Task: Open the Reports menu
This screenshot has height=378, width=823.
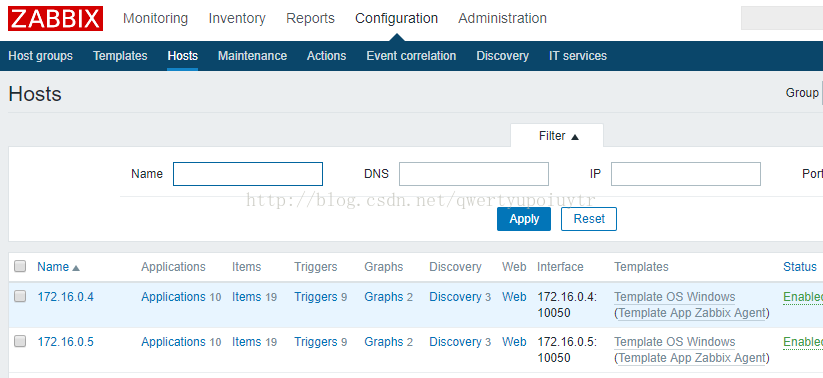Action: (310, 18)
